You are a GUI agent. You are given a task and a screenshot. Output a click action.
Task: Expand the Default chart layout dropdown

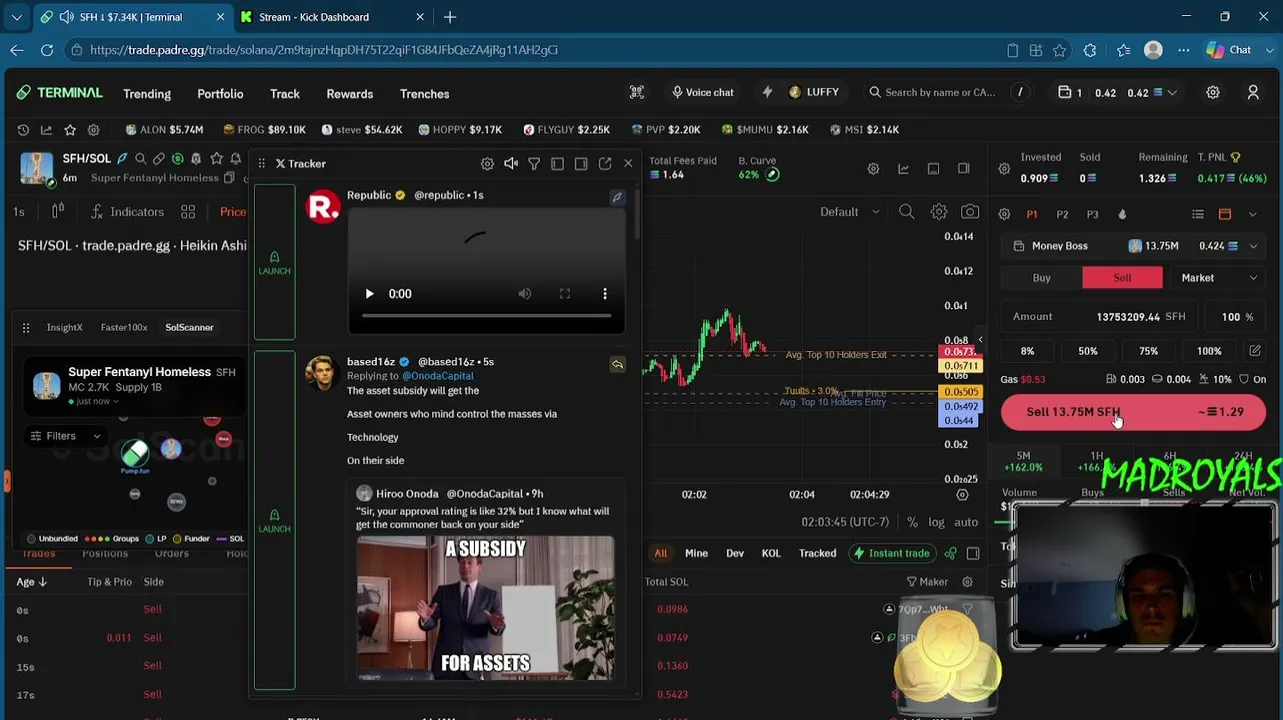[849, 212]
